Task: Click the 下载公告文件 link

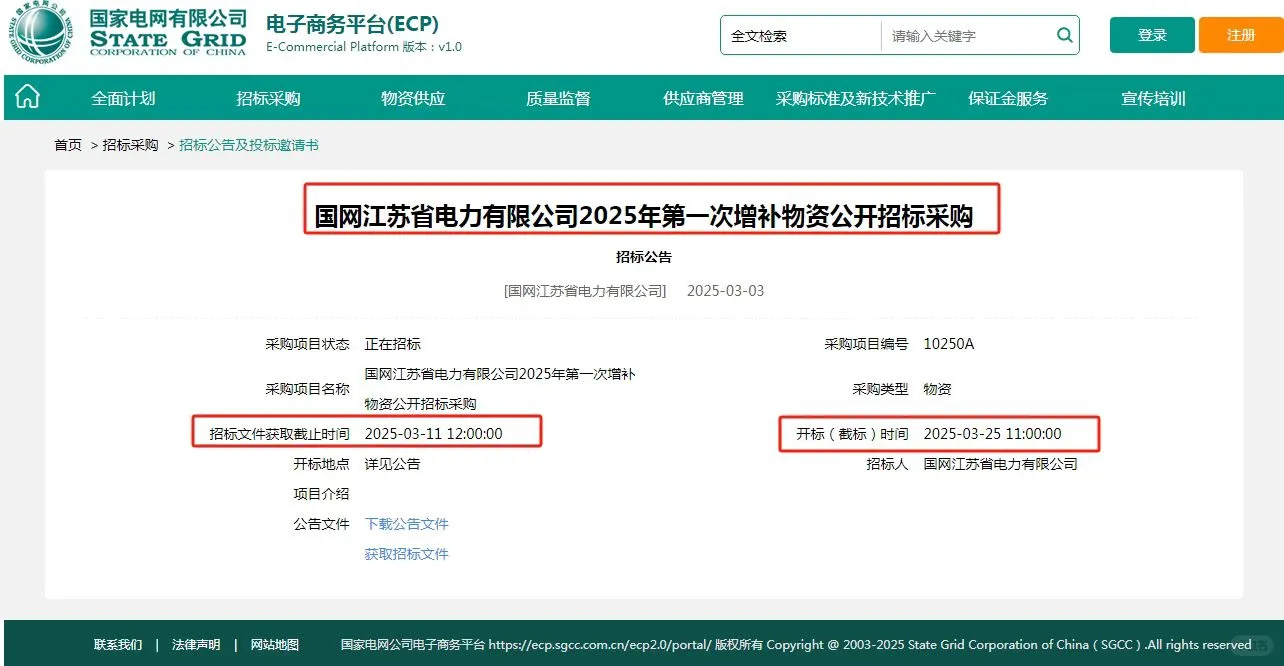Action: (x=407, y=524)
